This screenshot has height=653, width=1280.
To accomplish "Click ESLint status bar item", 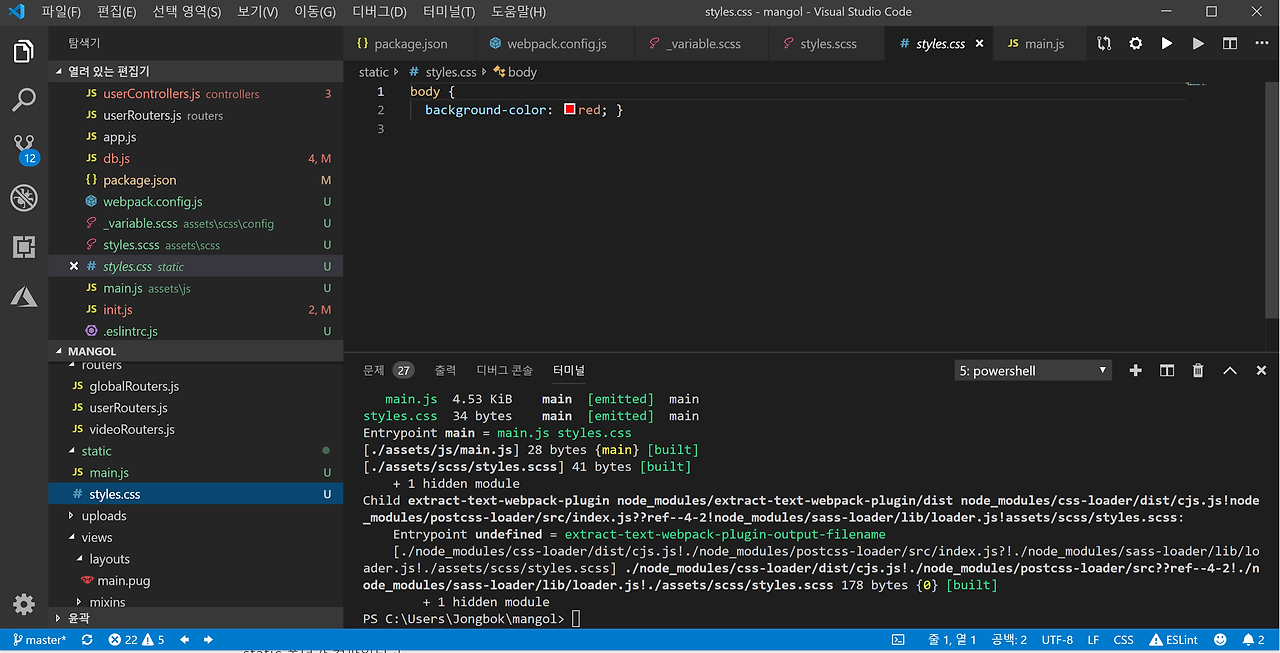I will coord(1174,640).
